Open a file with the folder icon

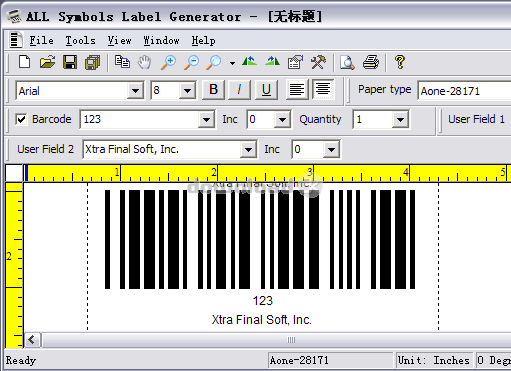[x=47, y=62]
